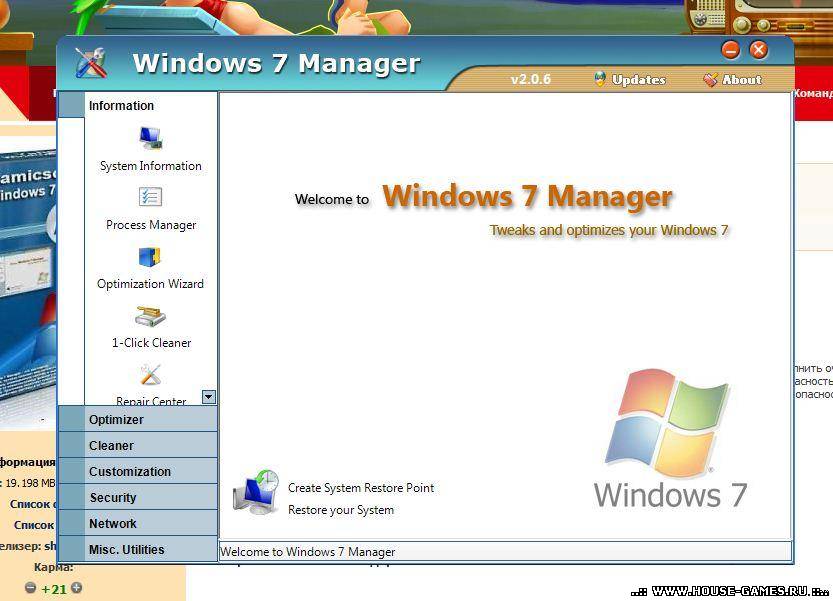Open the About link
Image resolution: width=833 pixels, height=601 pixels.
pos(742,80)
